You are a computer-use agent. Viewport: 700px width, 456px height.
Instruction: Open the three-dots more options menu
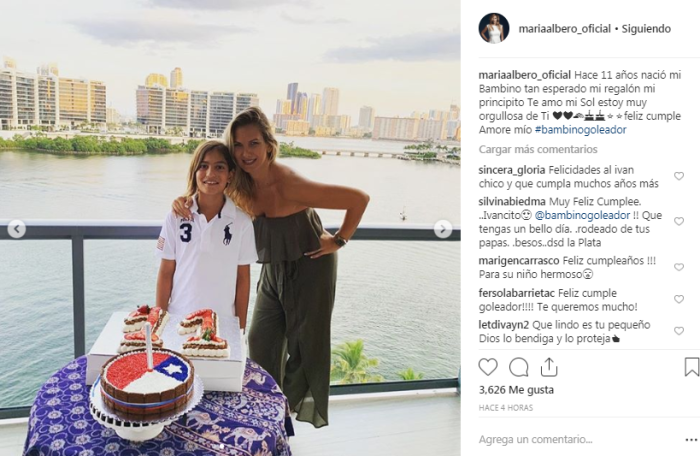(691, 440)
